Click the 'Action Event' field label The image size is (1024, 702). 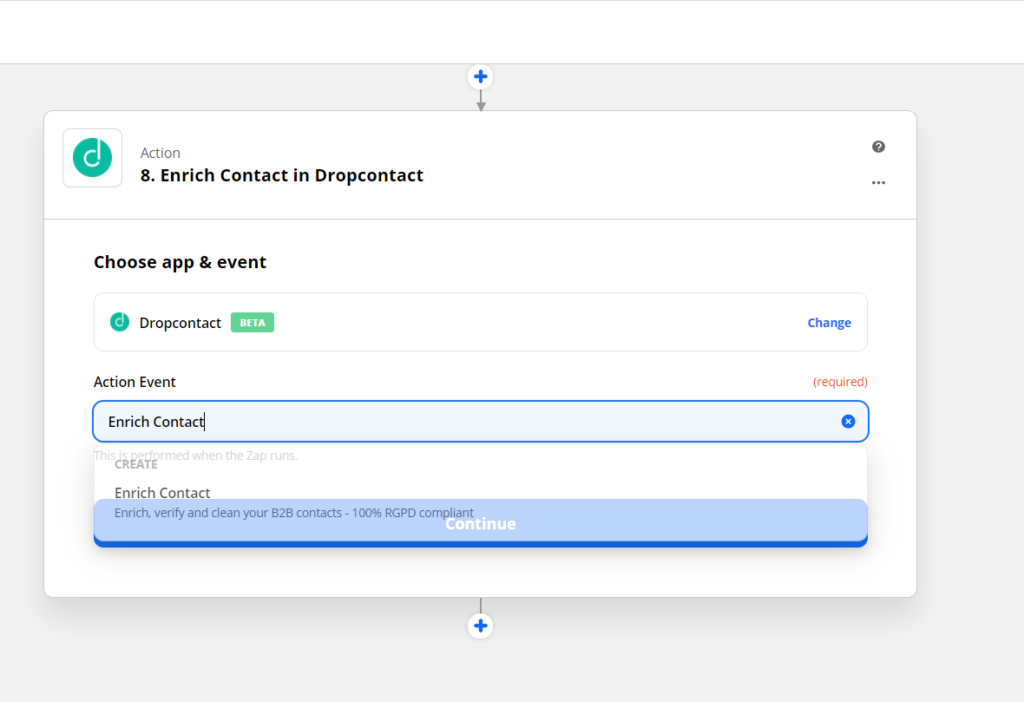[135, 382]
